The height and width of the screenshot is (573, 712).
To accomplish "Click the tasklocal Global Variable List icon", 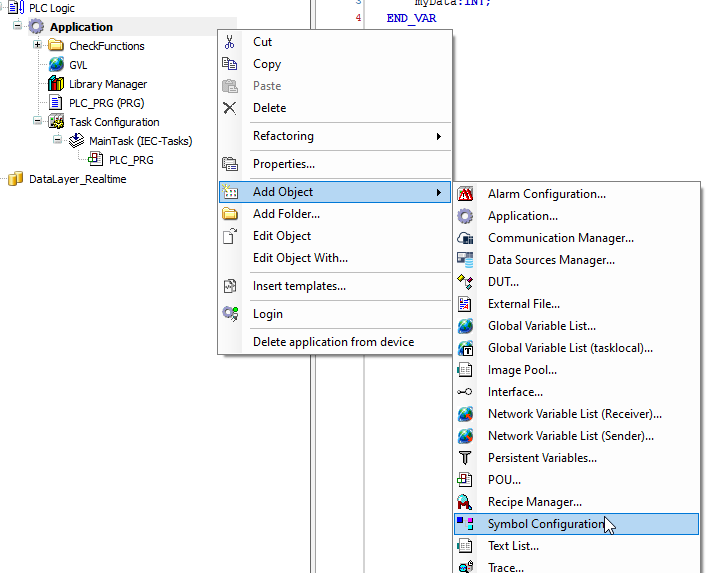I will tap(465, 348).
